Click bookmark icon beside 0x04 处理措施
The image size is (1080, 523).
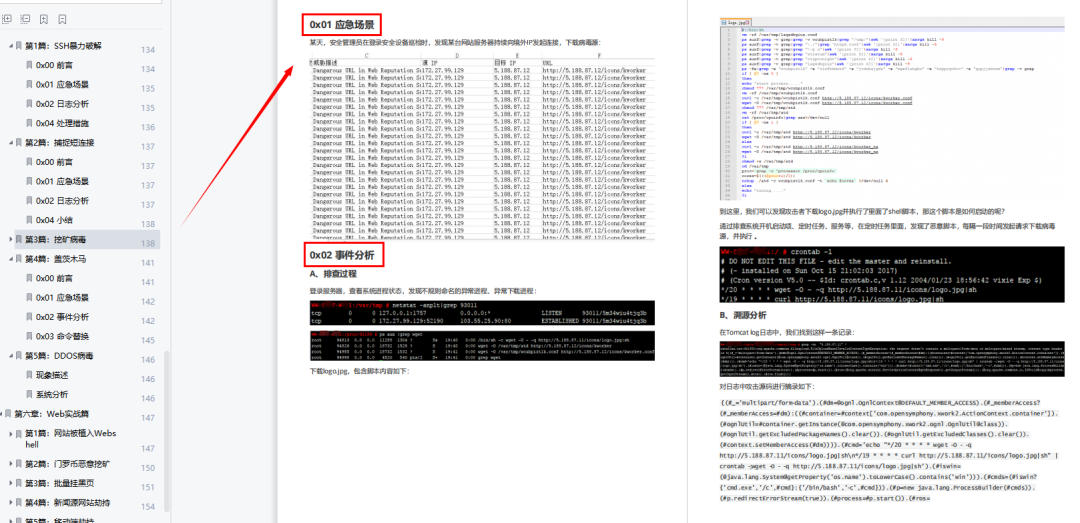point(29,123)
